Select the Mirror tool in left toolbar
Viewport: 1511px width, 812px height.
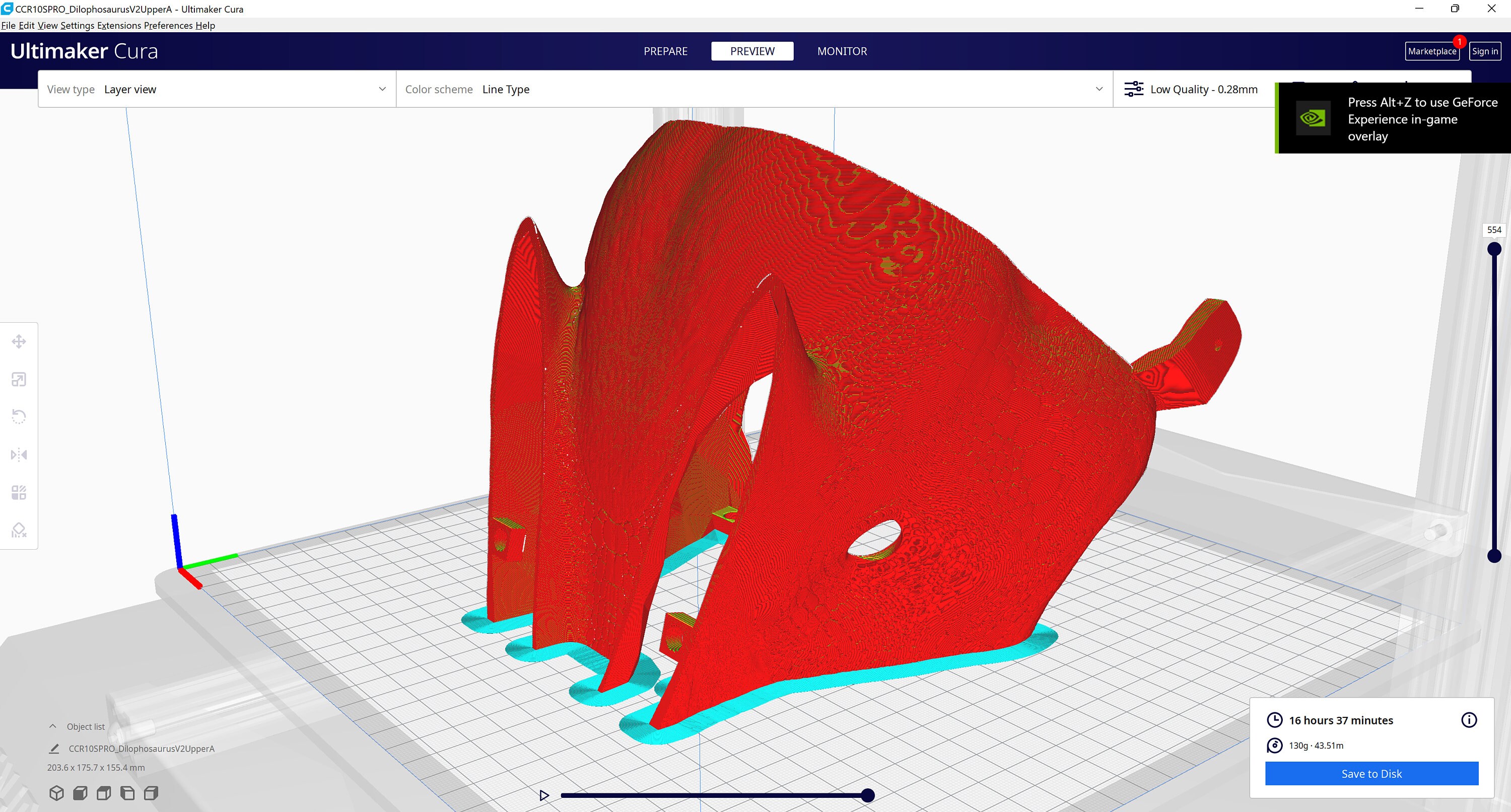coord(19,455)
